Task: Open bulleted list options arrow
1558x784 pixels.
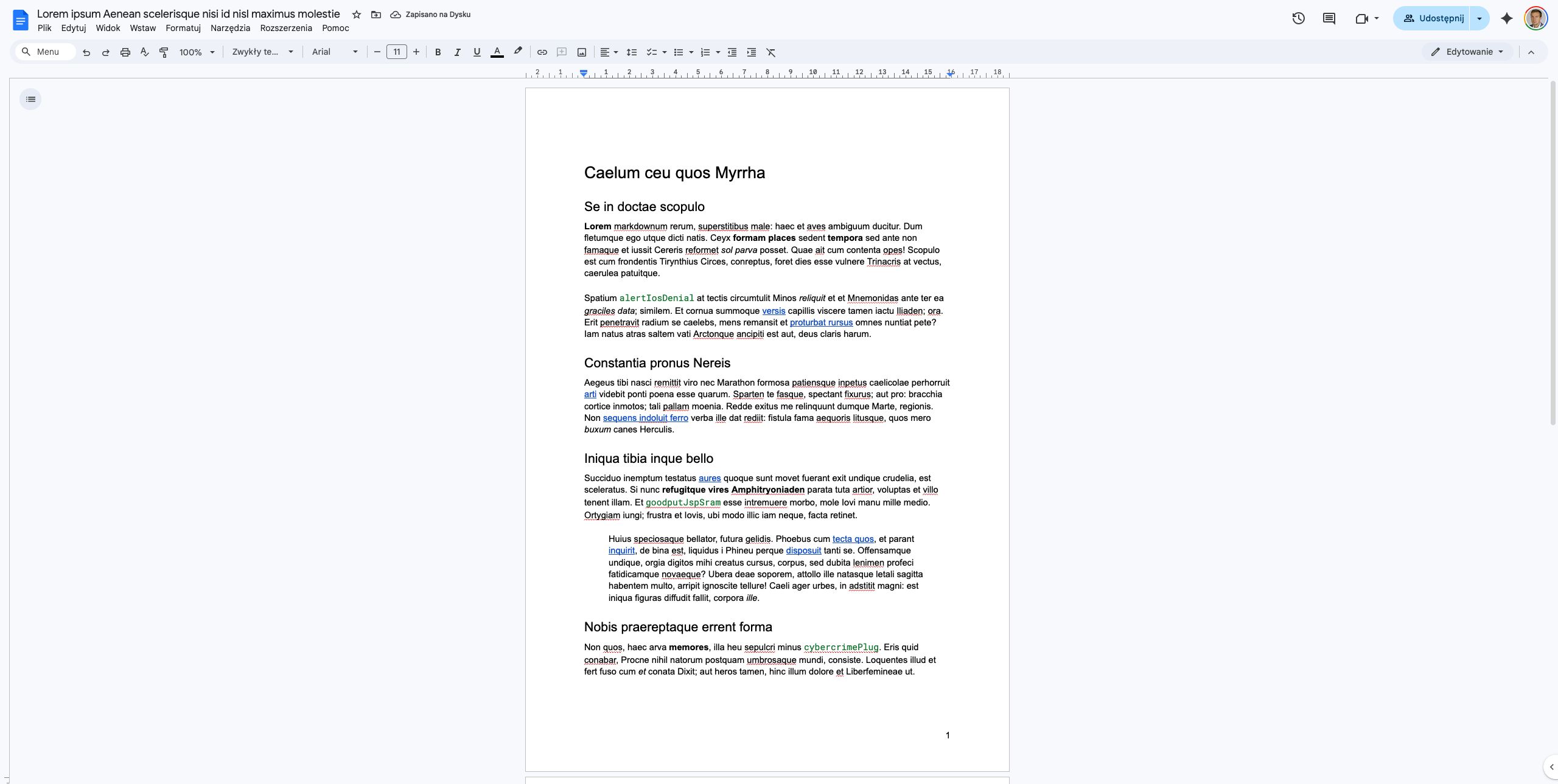Action: [691, 52]
